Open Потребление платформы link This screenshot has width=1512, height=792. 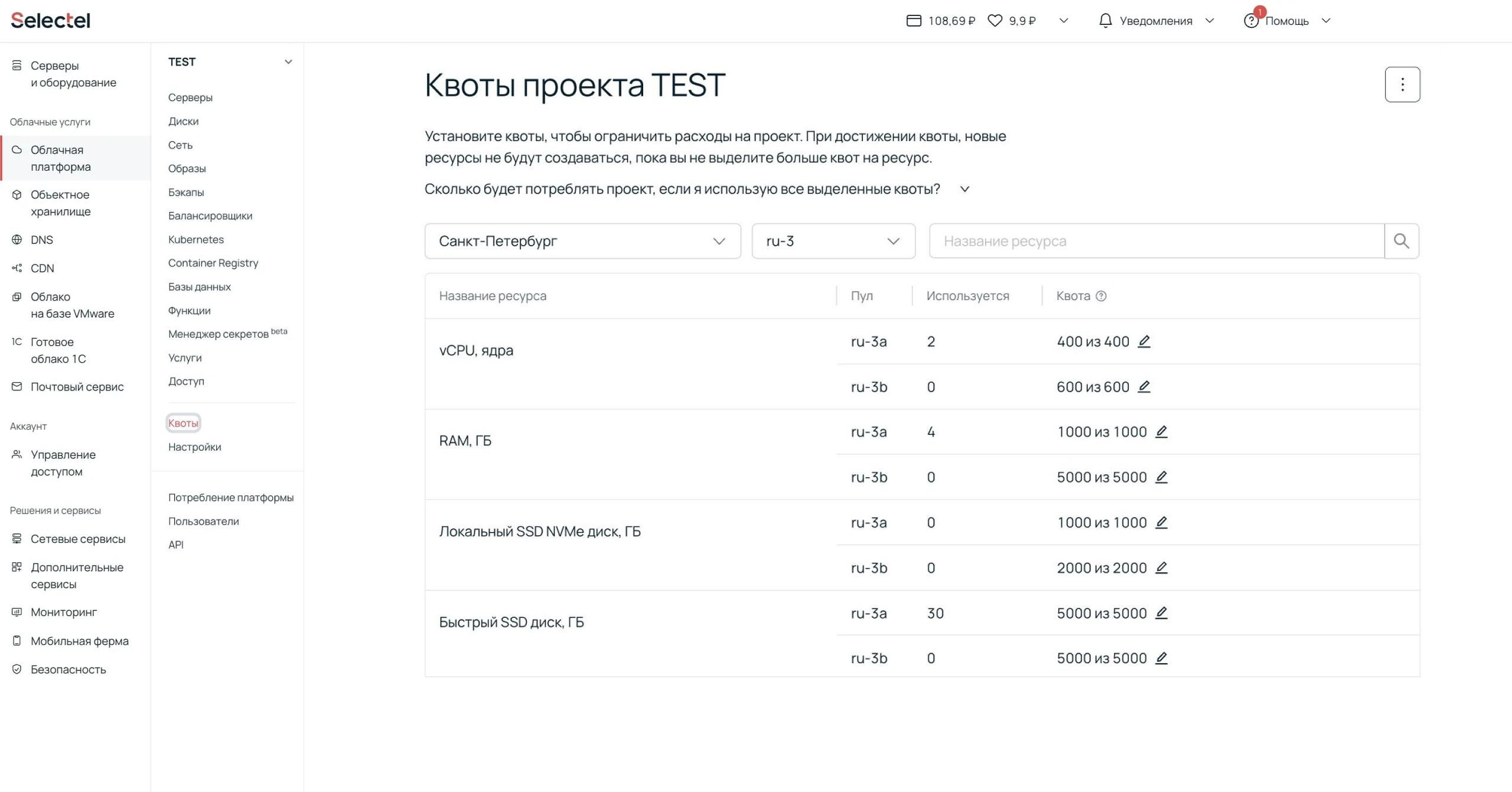[230, 497]
